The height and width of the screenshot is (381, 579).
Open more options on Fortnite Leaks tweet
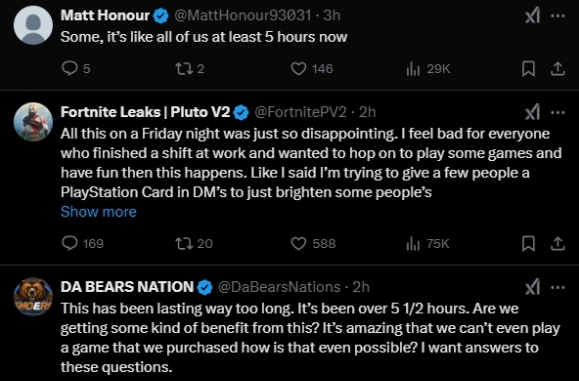point(558,112)
